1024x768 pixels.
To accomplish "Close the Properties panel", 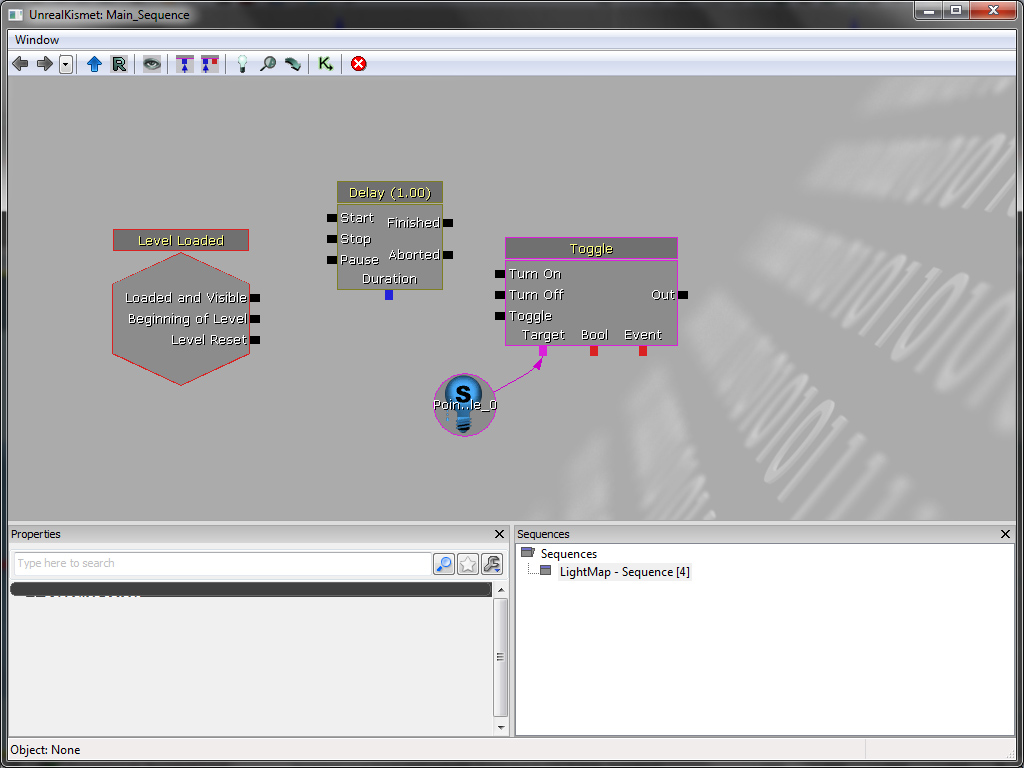I will point(500,535).
